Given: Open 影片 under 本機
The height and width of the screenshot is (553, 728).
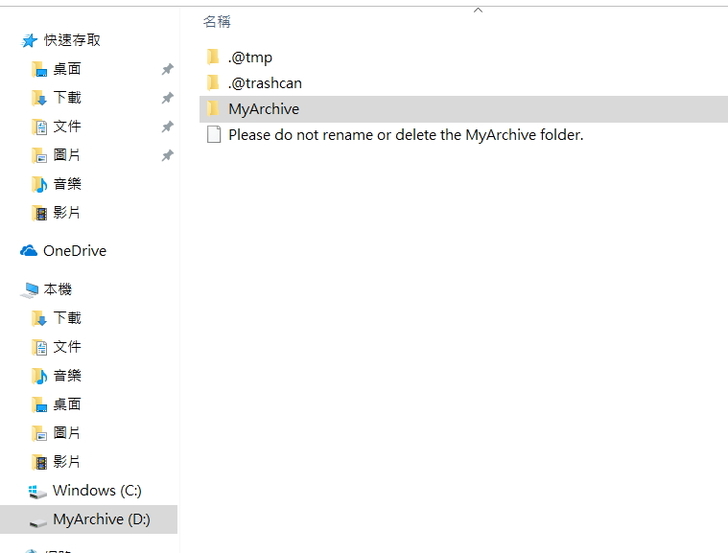Looking at the screenshot, I should click(x=67, y=462).
